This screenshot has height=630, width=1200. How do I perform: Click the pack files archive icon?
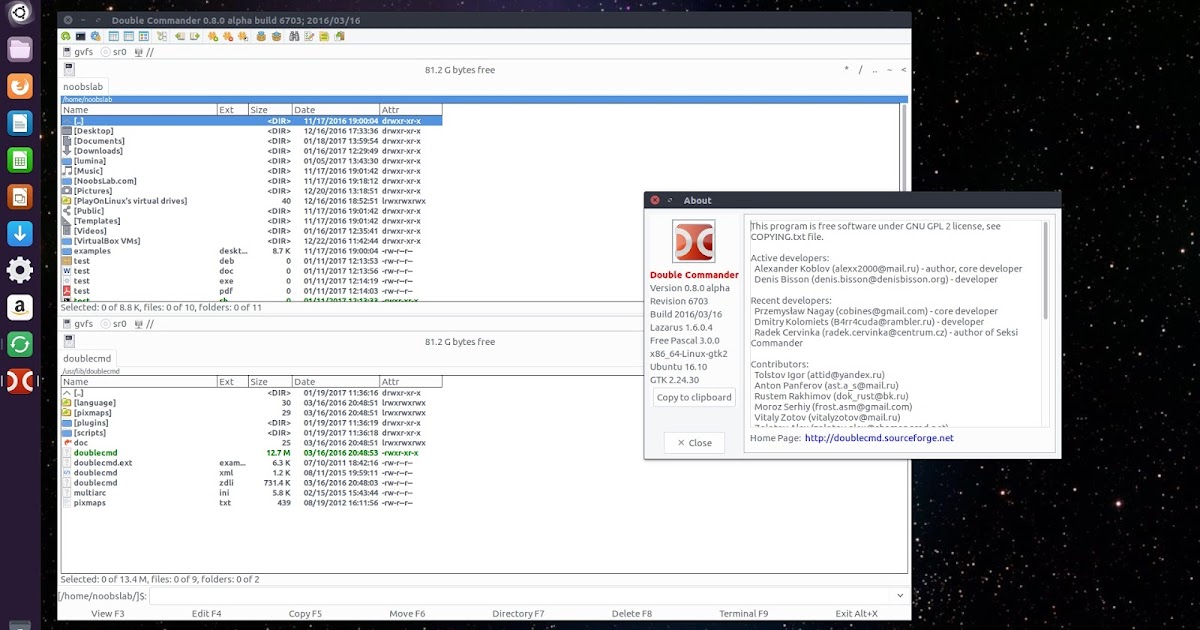tap(261, 36)
